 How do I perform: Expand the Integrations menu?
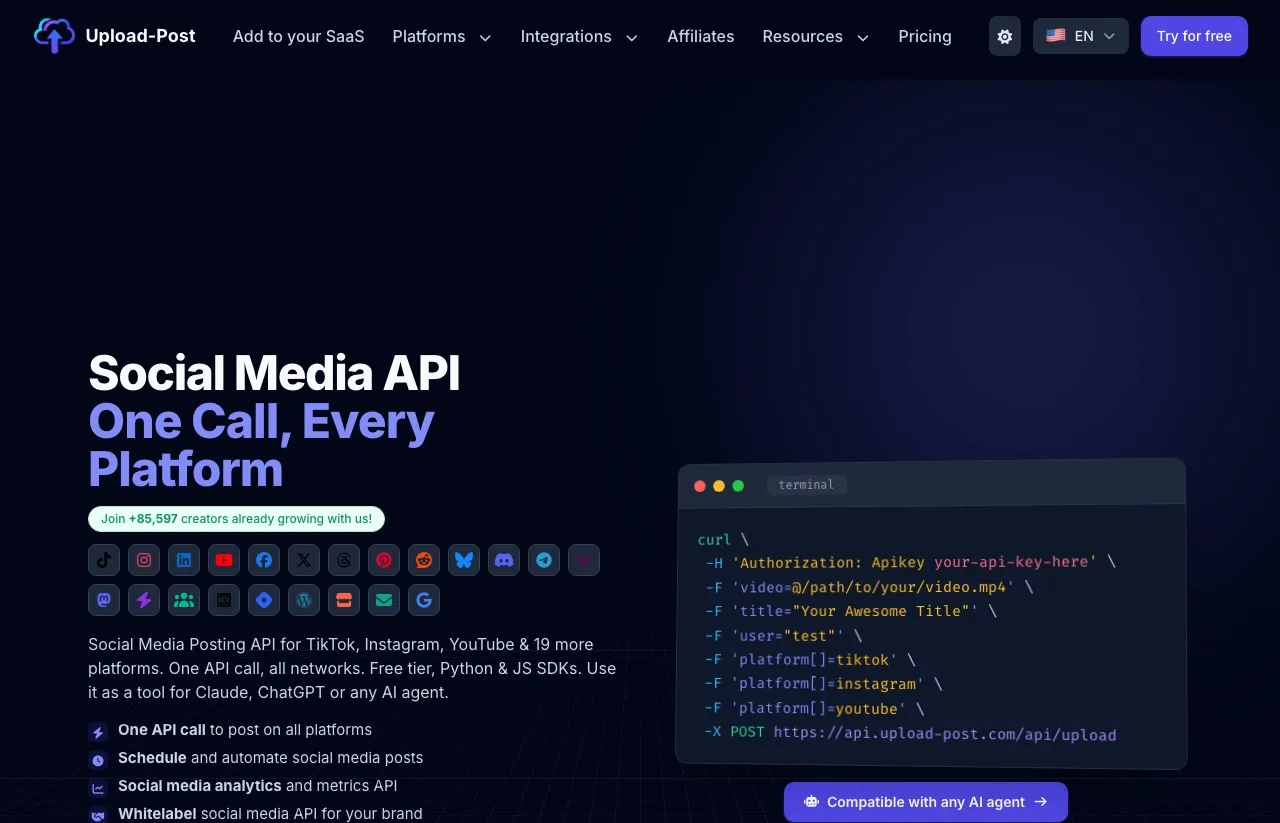[x=579, y=36]
